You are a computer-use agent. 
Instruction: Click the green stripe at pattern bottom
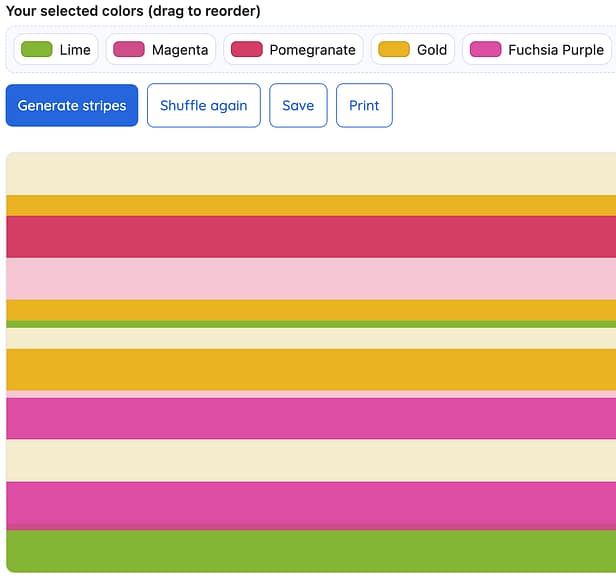(x=311, y=551)
